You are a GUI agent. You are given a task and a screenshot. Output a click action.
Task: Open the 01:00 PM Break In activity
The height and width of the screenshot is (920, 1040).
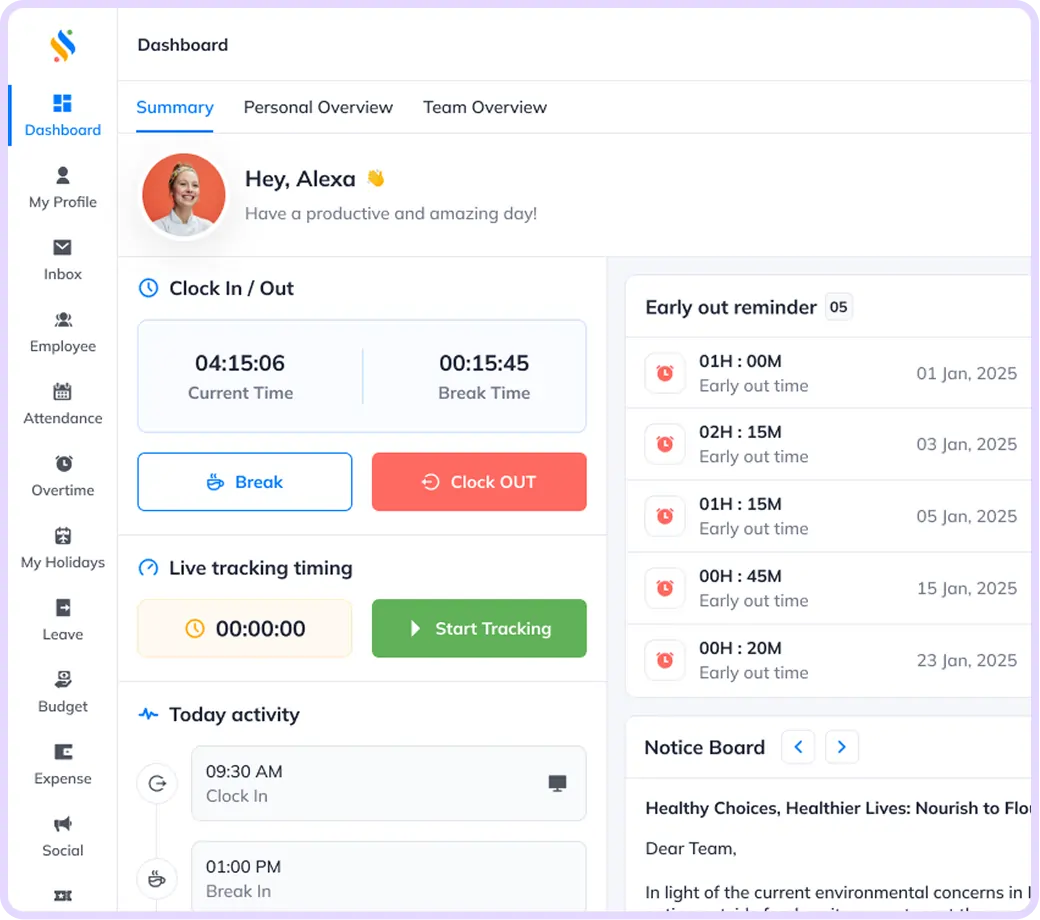[389, 877]
